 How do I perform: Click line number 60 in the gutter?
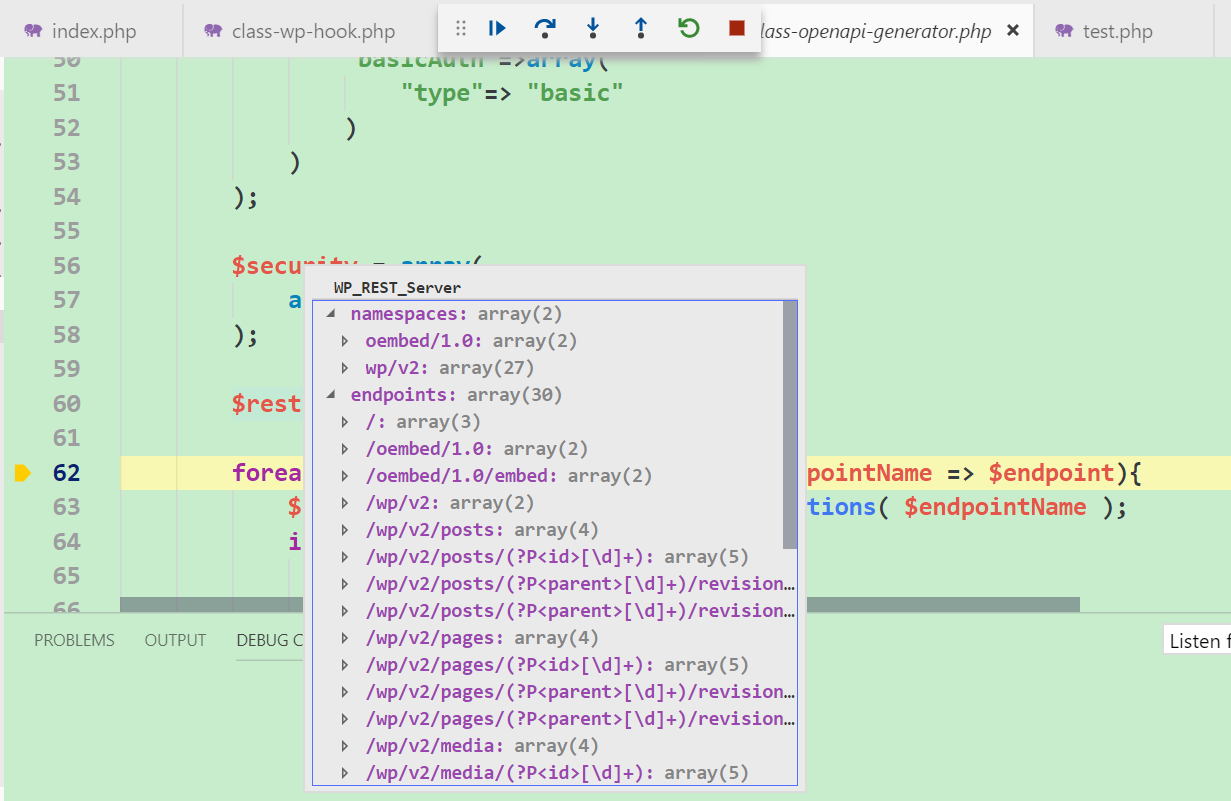(66, 404)
